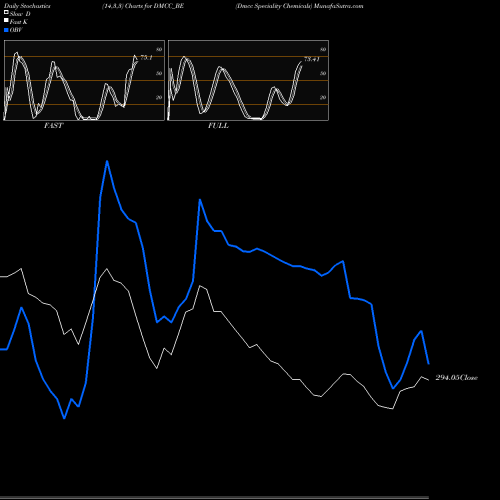500x500 pixels.
Task: Click the highest peak of blue OBV line
Action: coord(107,162)
